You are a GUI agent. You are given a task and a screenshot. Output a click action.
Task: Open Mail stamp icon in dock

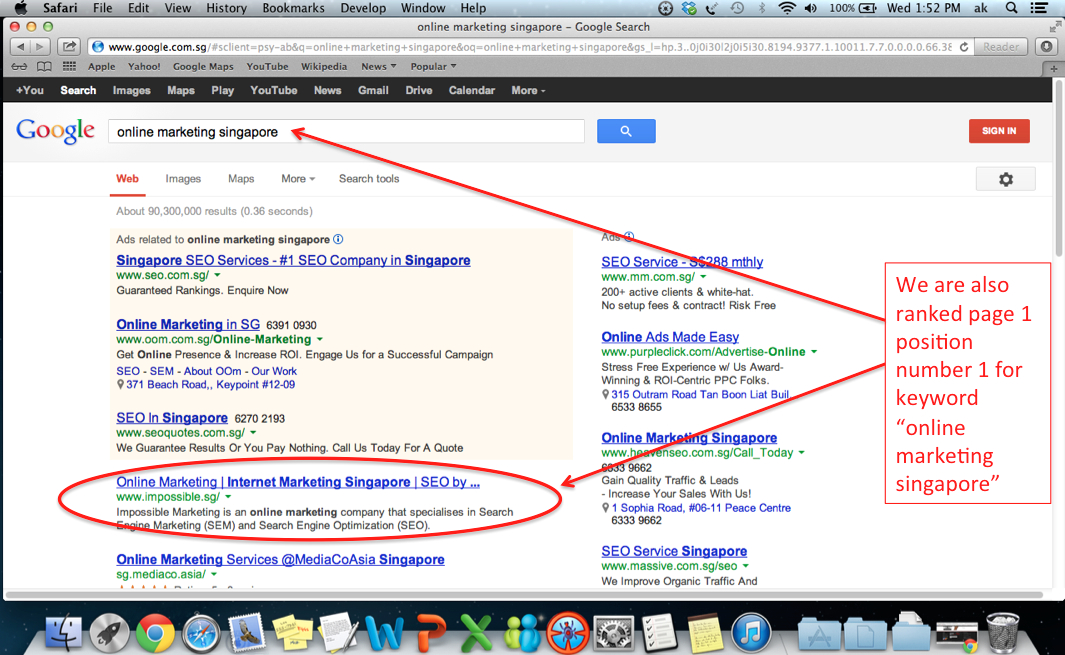[x=246, y=632]
